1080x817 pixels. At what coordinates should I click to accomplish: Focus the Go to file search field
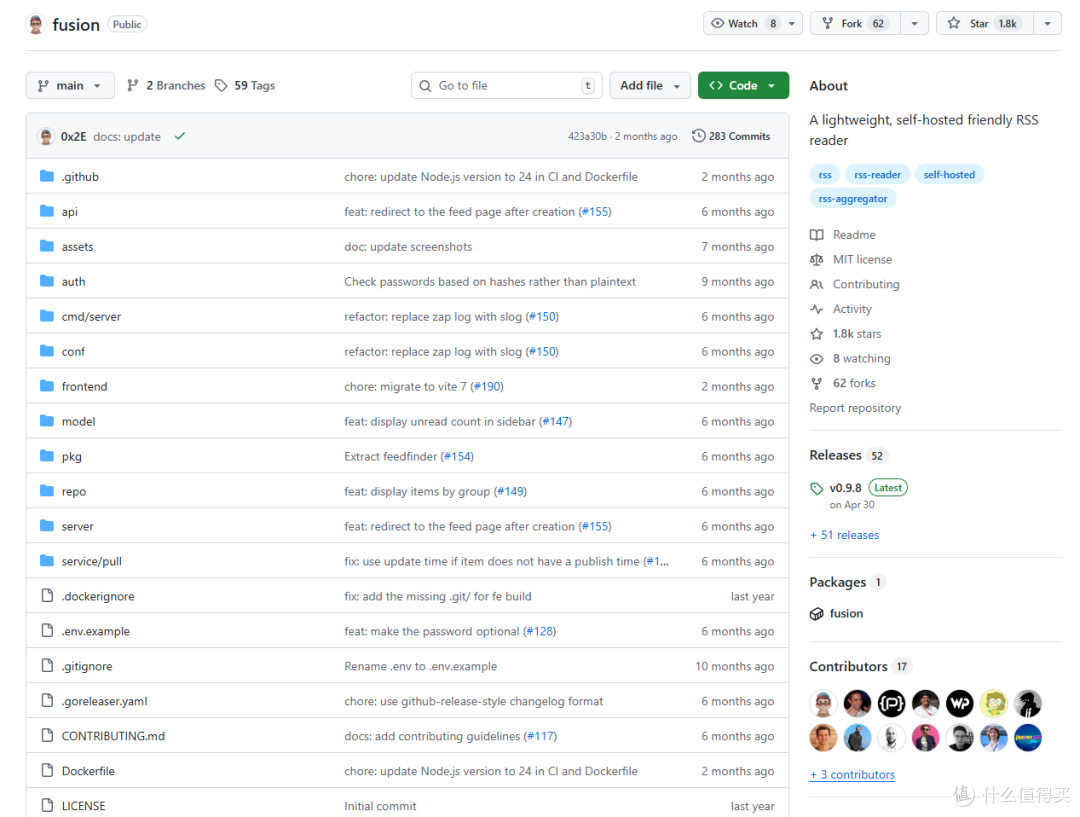[x=506, y=85]
